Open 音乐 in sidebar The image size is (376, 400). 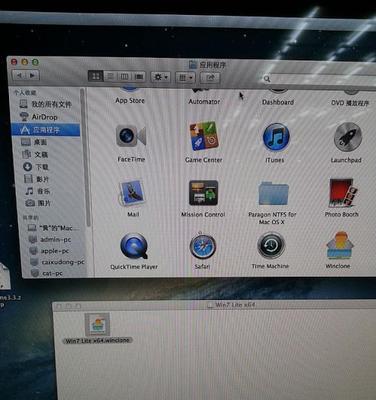click(38, 191)
